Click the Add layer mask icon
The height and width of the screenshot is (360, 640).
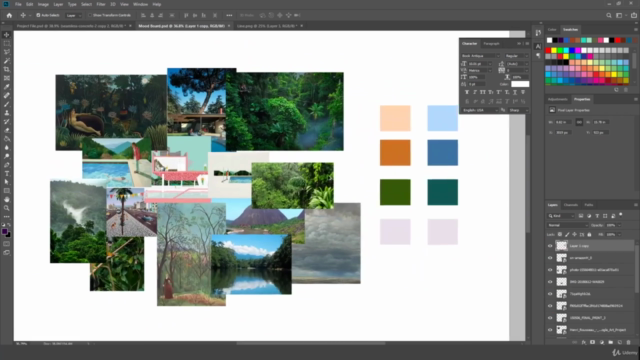pyautogui.click(x=592, y=342)
